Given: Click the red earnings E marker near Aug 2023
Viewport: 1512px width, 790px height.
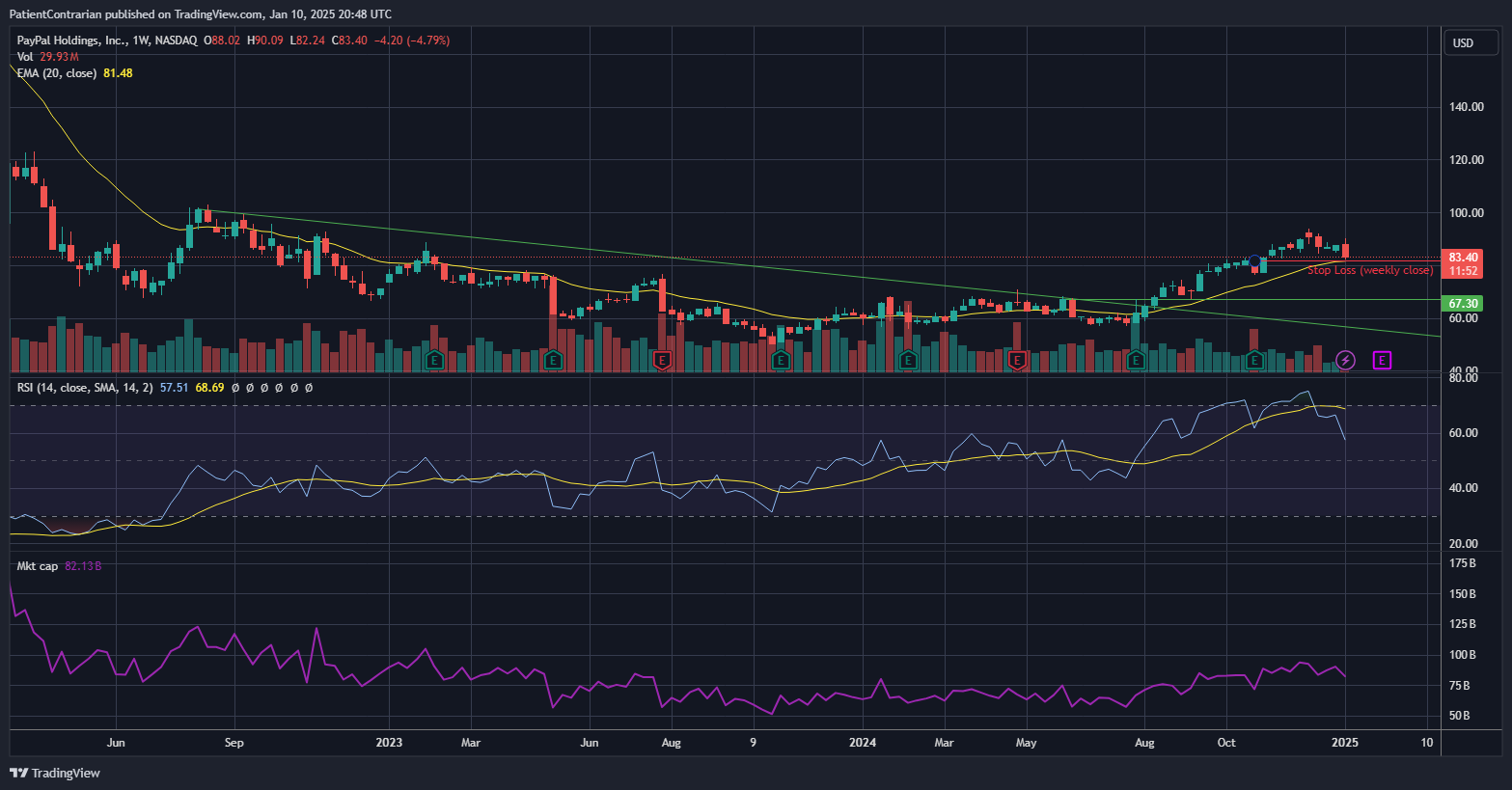Looking at the screenshot, I should tap(662, 361).
